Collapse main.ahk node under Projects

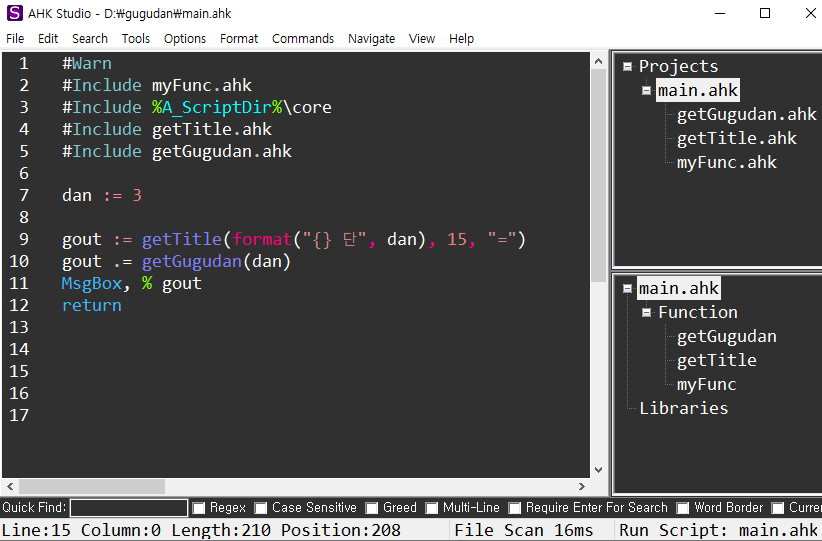click(x=647, y=91)
